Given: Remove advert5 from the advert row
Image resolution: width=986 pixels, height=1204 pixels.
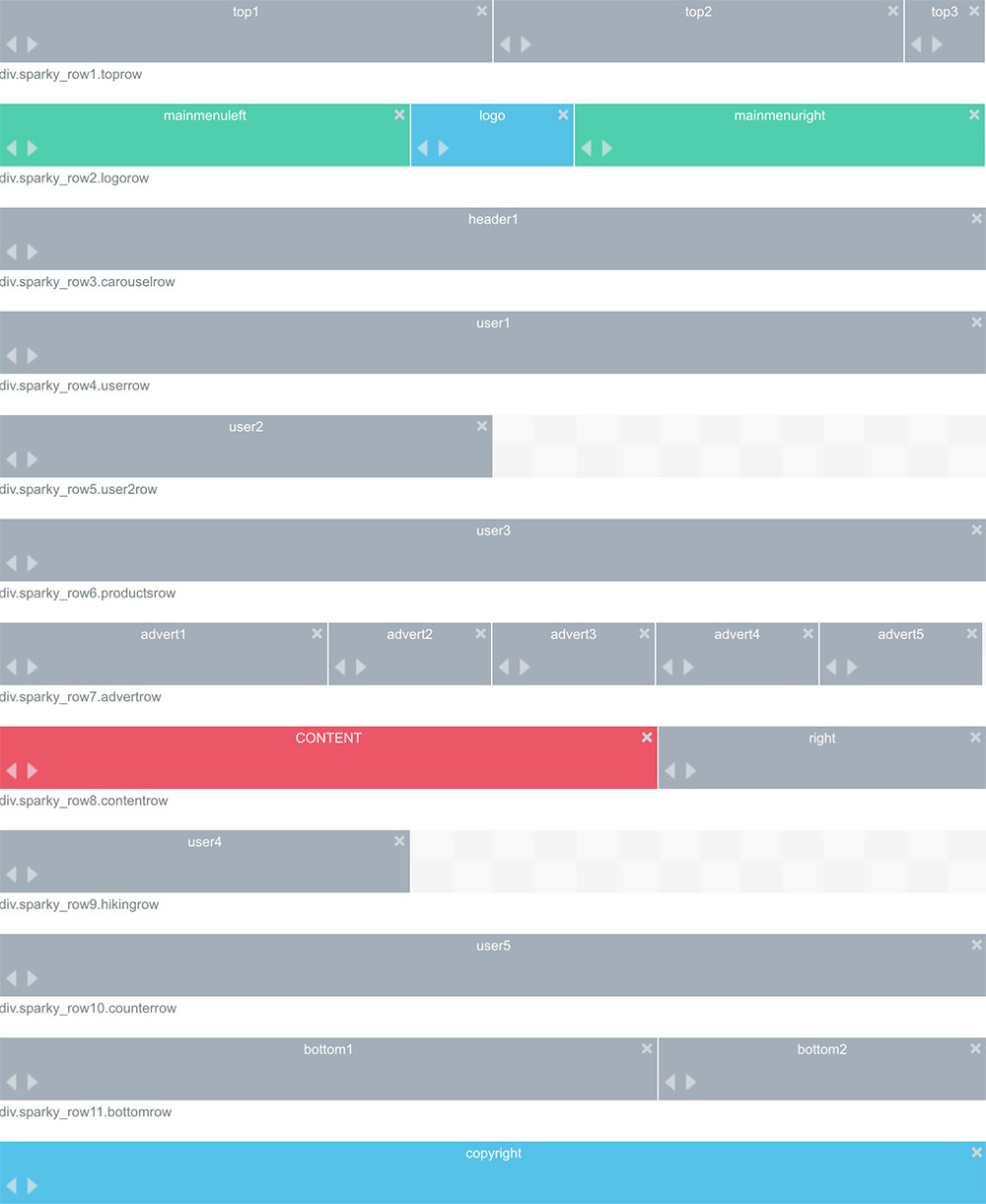Looking at the screenshot, I should pyautogui.click(x=971, y=633).
